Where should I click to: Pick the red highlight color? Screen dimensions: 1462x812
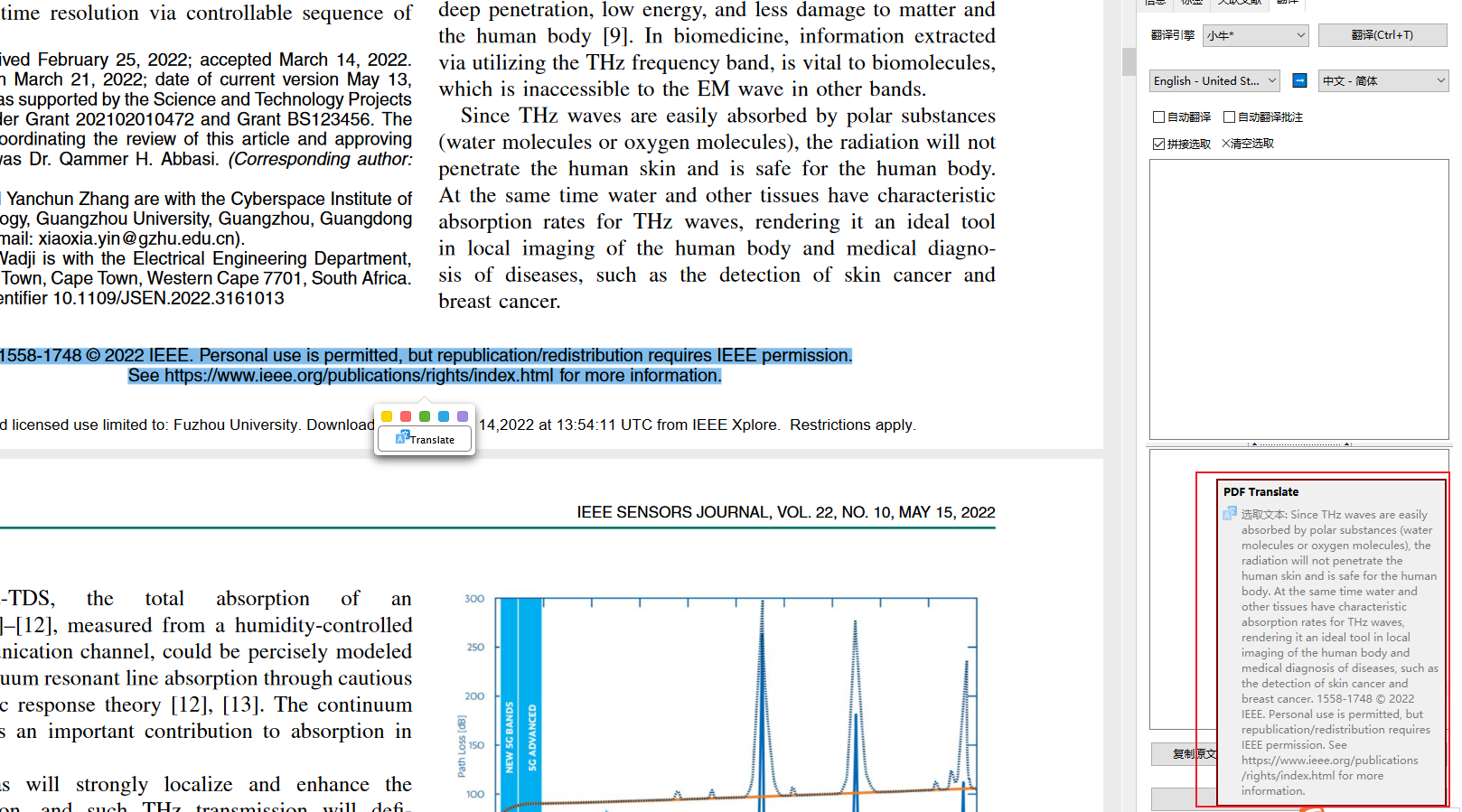click(x=406, y=416)
